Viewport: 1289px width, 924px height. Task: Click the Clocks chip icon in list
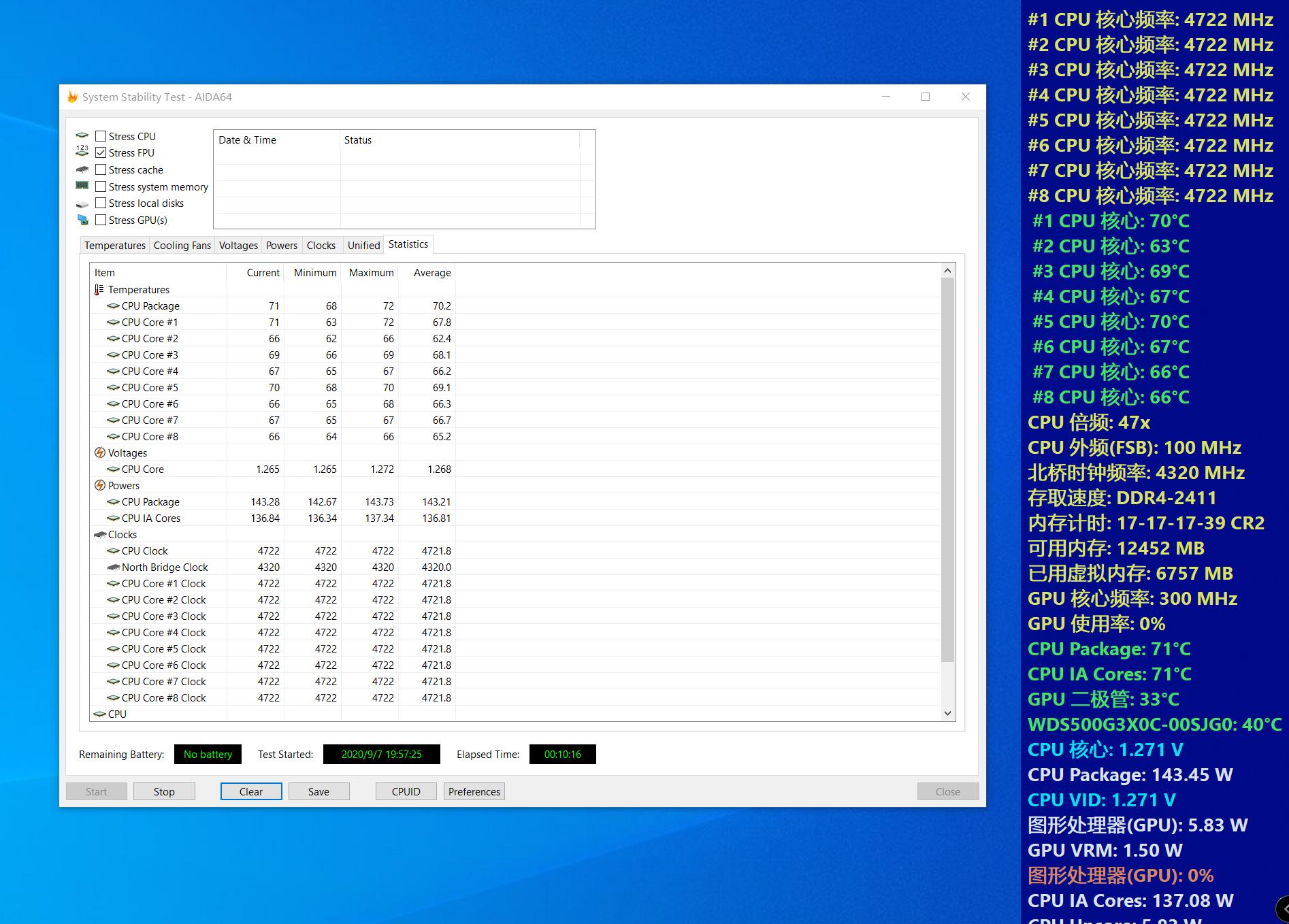click(99, 535)
